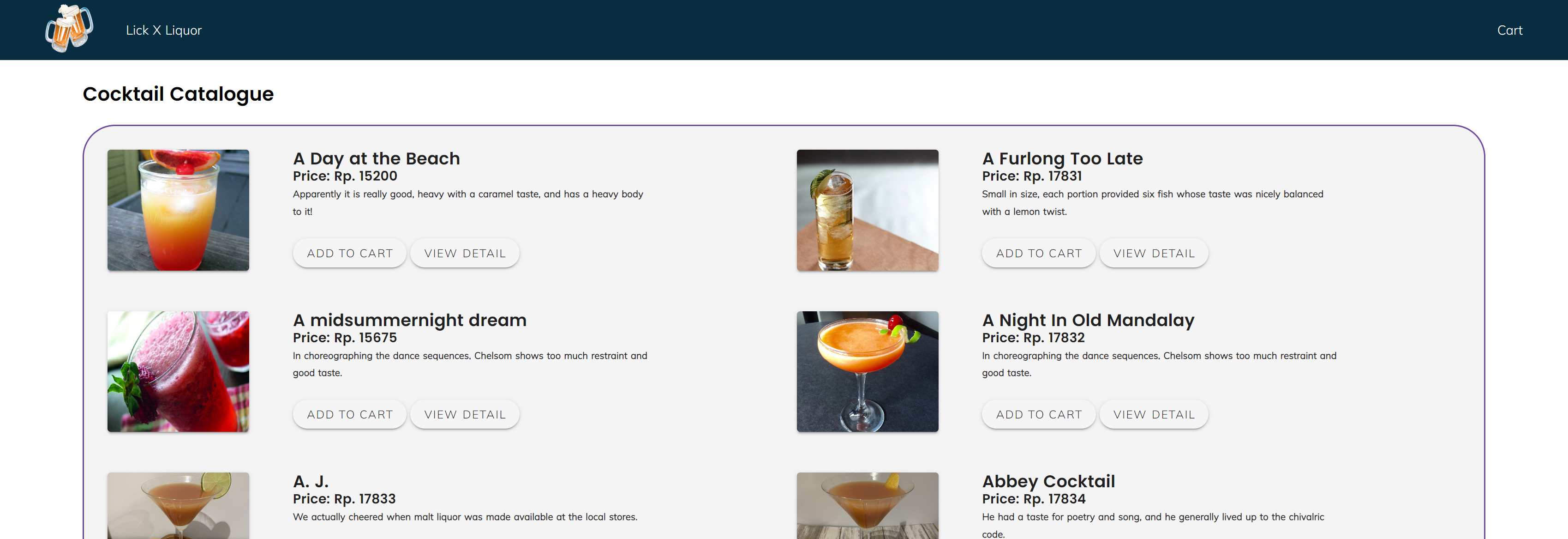Click the beer mugs logo icon

pyautogui.click(x=69, y=29)
